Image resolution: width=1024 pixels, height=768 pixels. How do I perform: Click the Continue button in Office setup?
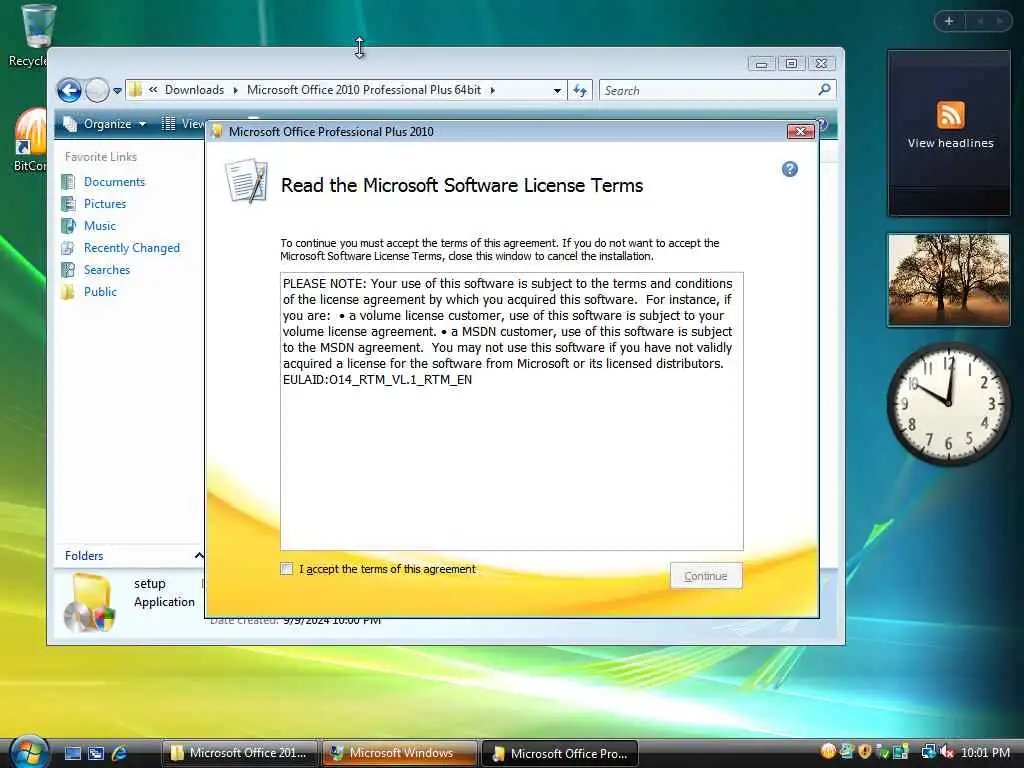point(705,576)
